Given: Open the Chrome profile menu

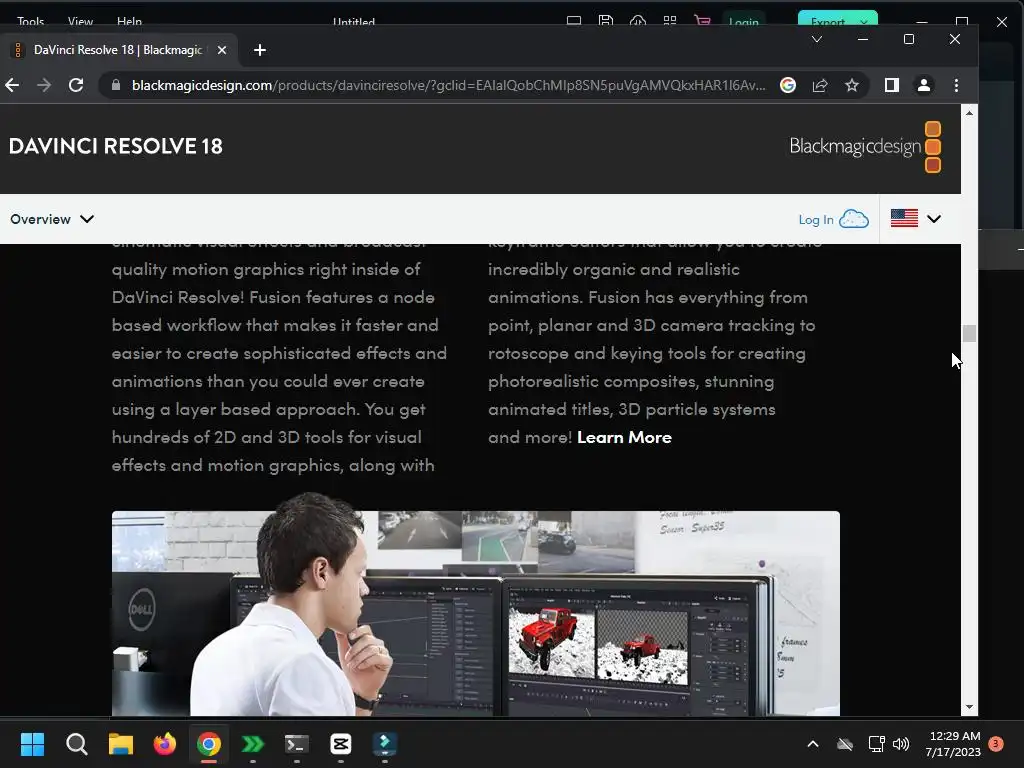Looking at the screenshot, I should pyautogui.click(x=924, y=85).
